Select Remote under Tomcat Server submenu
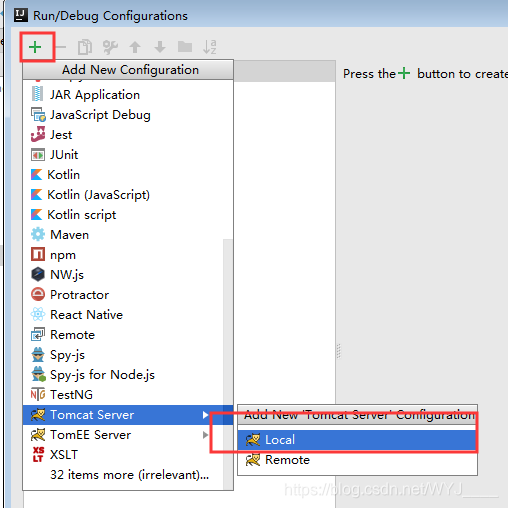Screen dimensions: 508x508 (357, 460)
